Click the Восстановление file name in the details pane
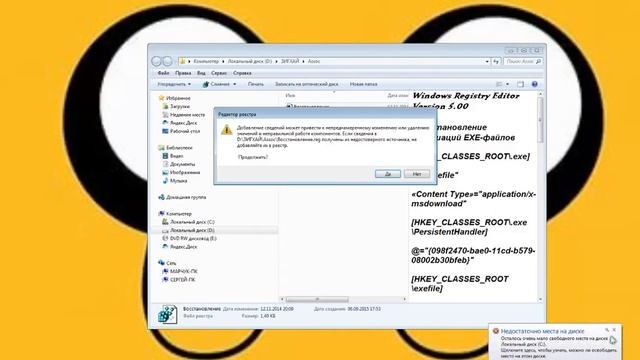This screenshot has height=360, width=640. click(202, 309)
